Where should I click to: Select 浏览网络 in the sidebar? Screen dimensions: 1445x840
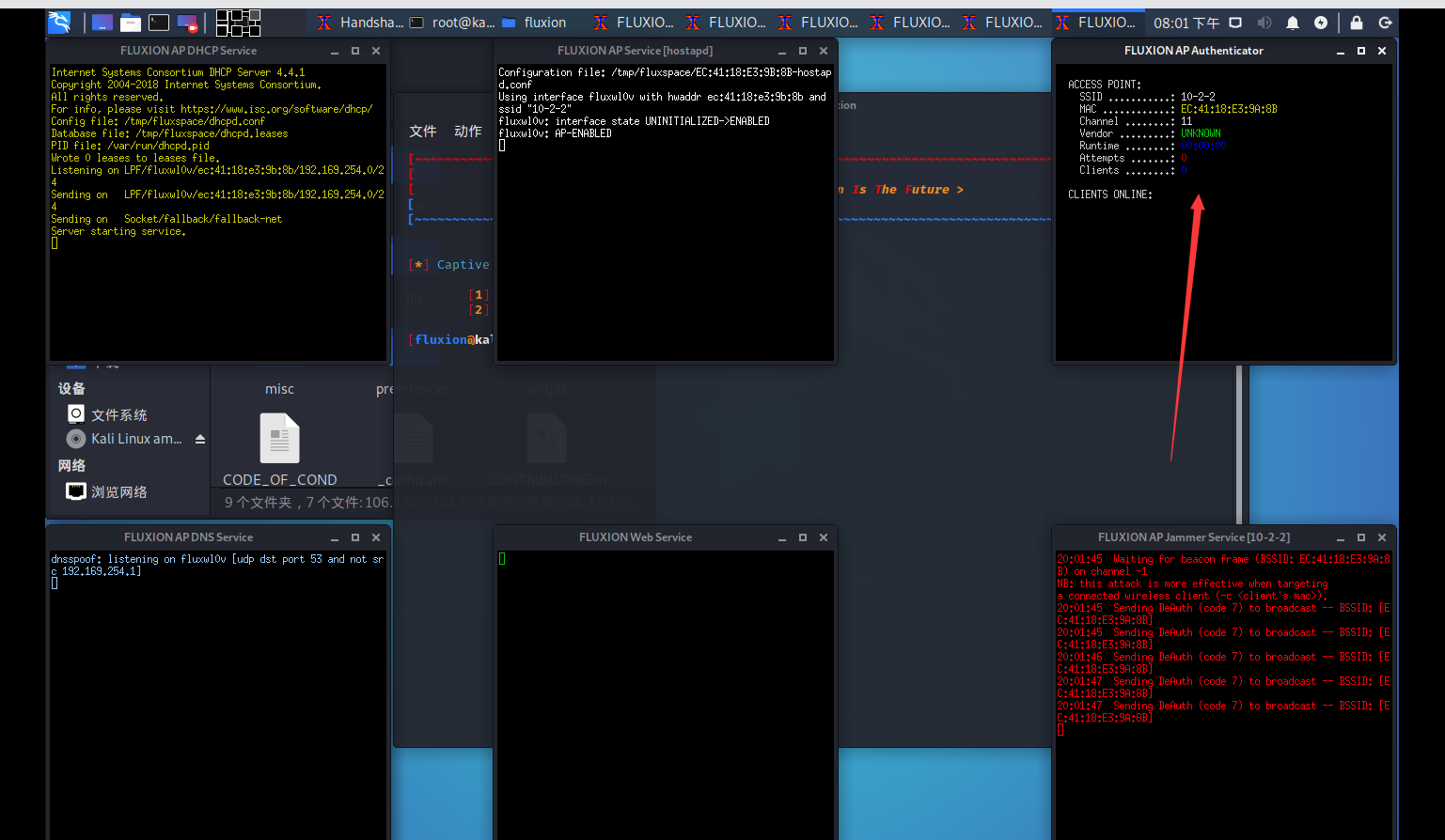tap(118, 491)
